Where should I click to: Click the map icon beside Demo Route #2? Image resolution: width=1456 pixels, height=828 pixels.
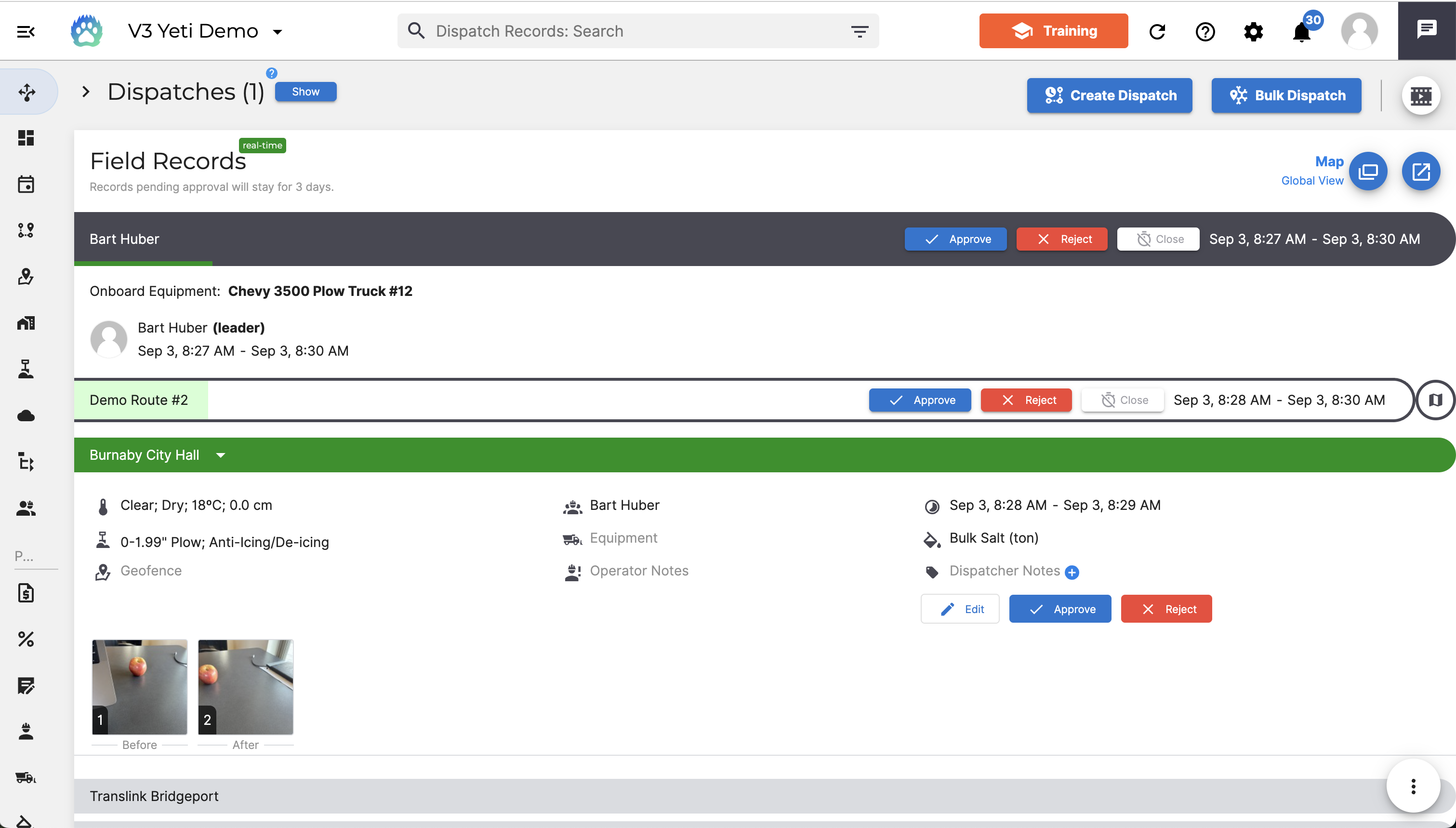(1436, 400)
